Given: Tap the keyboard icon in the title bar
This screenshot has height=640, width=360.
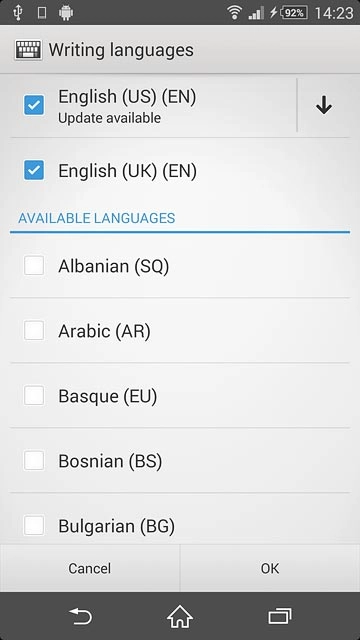Looking at the screenshot, I should click(28, 50).
